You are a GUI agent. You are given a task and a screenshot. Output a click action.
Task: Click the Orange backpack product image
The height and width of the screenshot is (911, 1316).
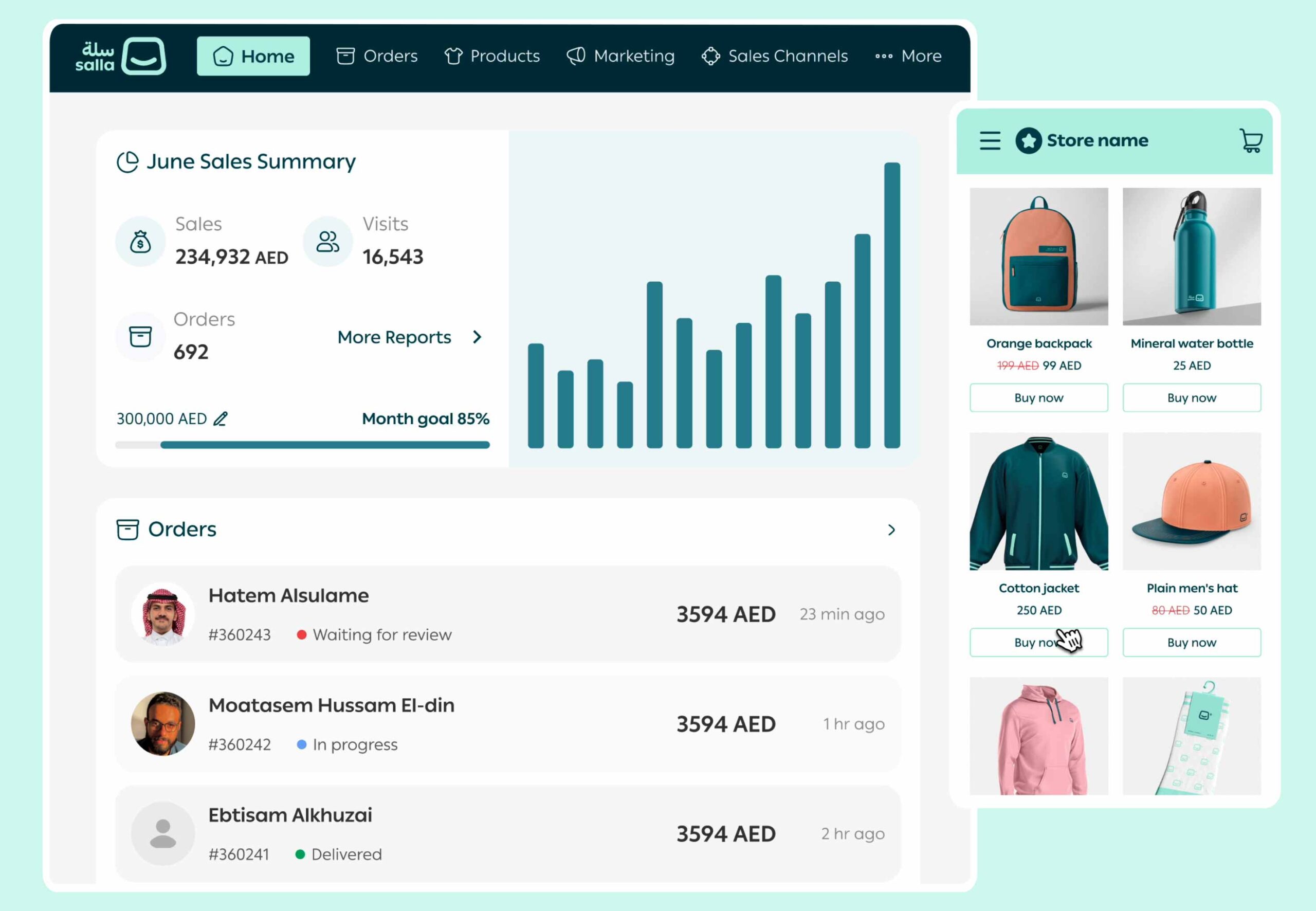click(x=1038, y=257)
